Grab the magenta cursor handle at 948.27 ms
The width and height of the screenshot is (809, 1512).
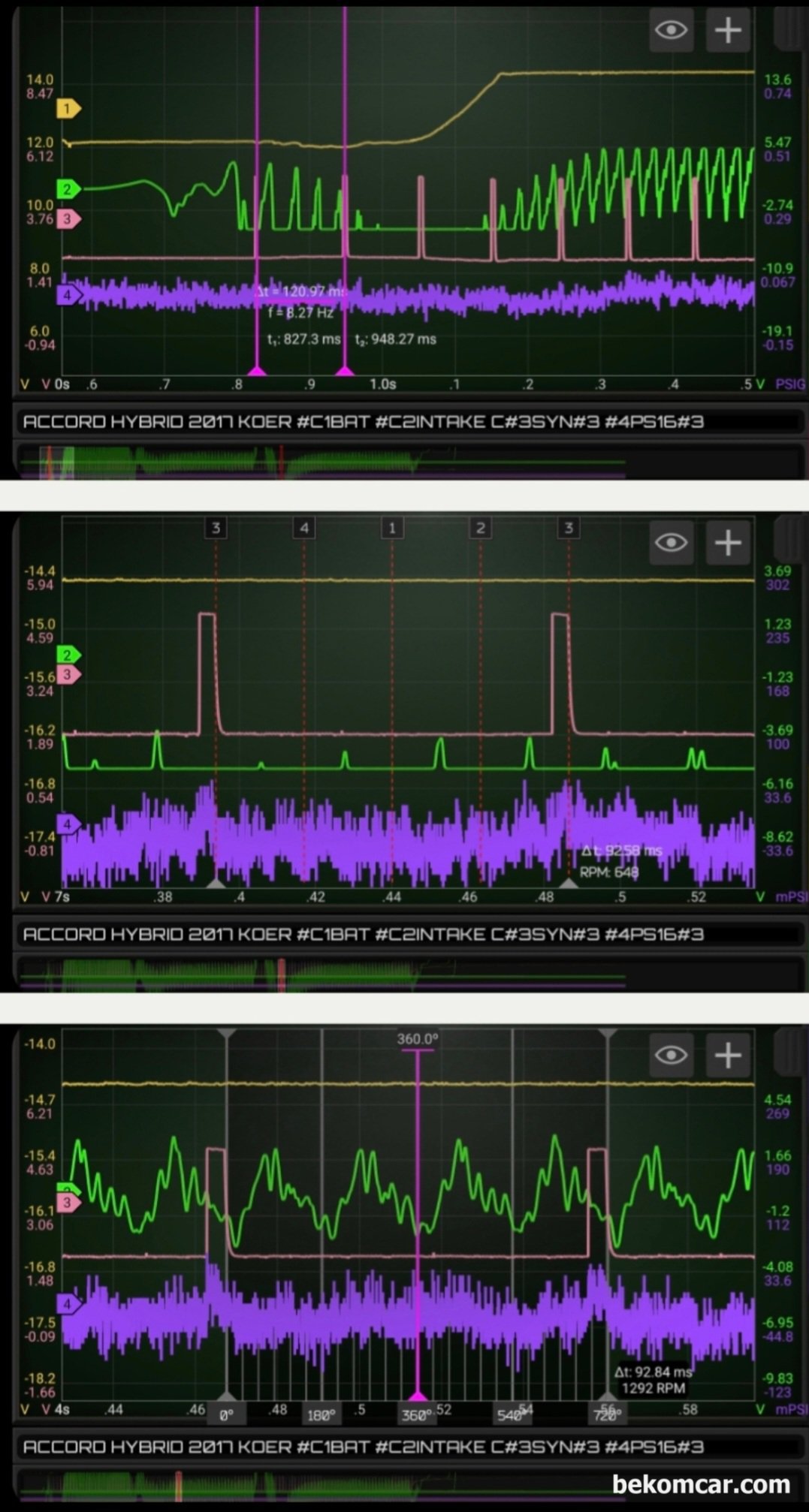coord(345,371)
